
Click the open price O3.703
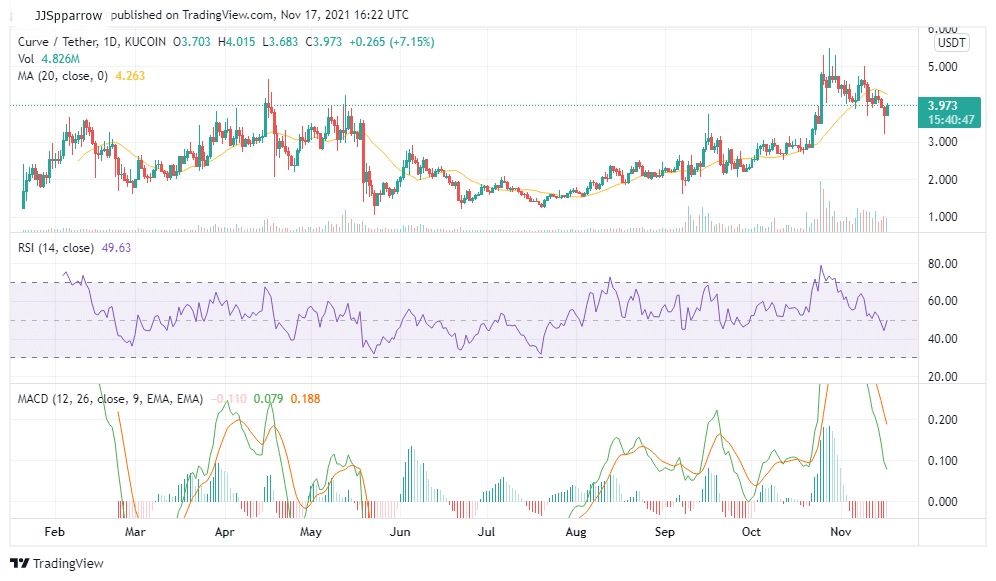pos(191,42)
